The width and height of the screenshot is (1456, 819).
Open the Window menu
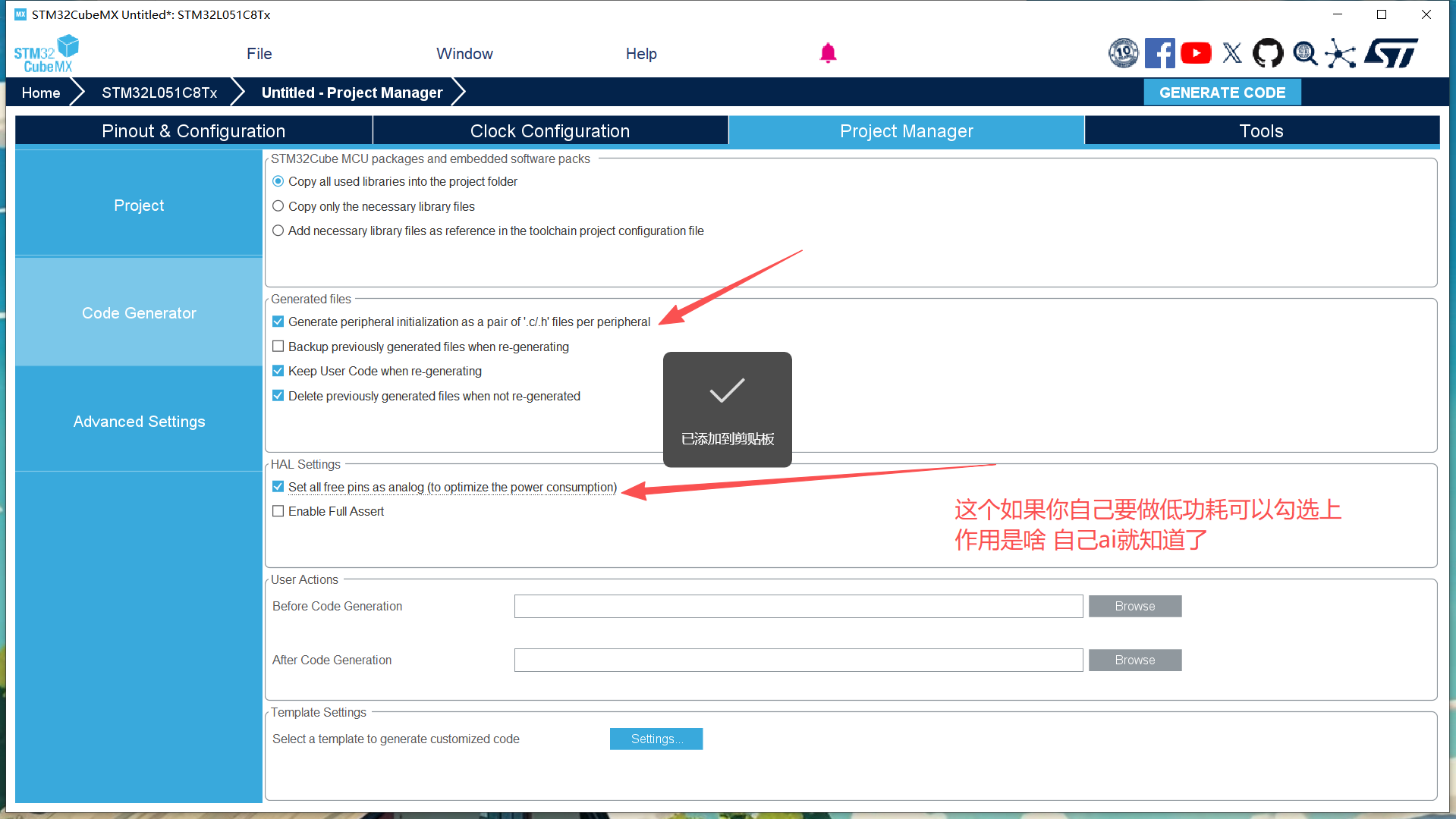click(464, 54)
